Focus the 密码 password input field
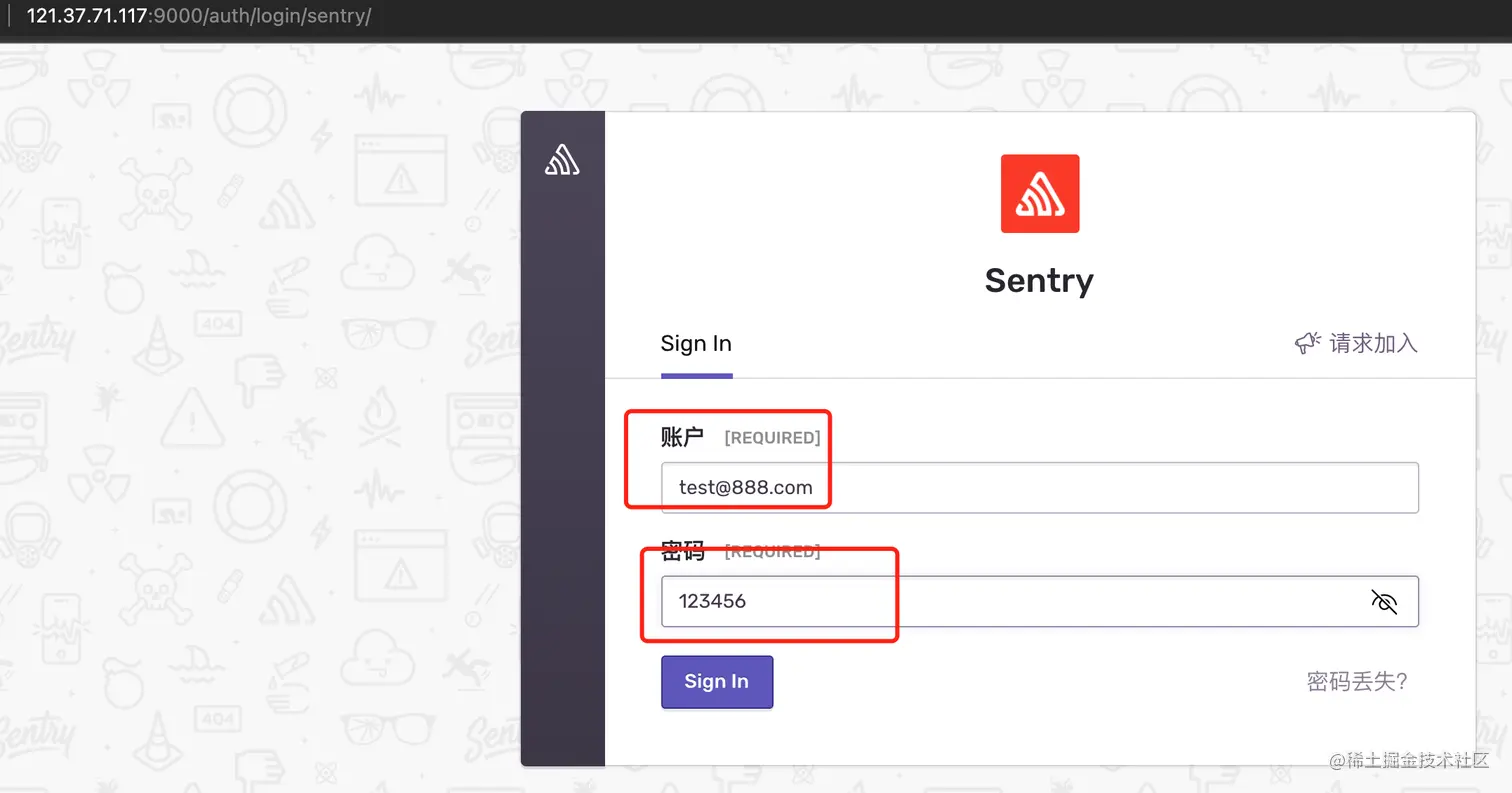1512x793 pixels. [x=1040, y=601]
